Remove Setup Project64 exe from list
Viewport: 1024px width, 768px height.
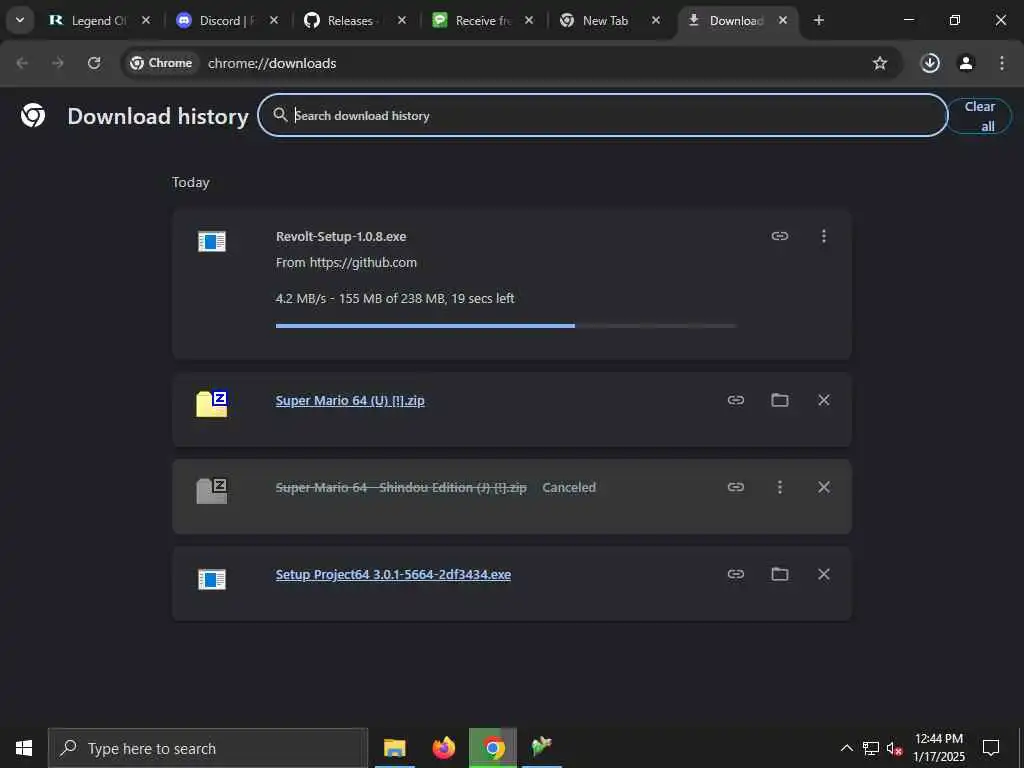click(824, 574)
